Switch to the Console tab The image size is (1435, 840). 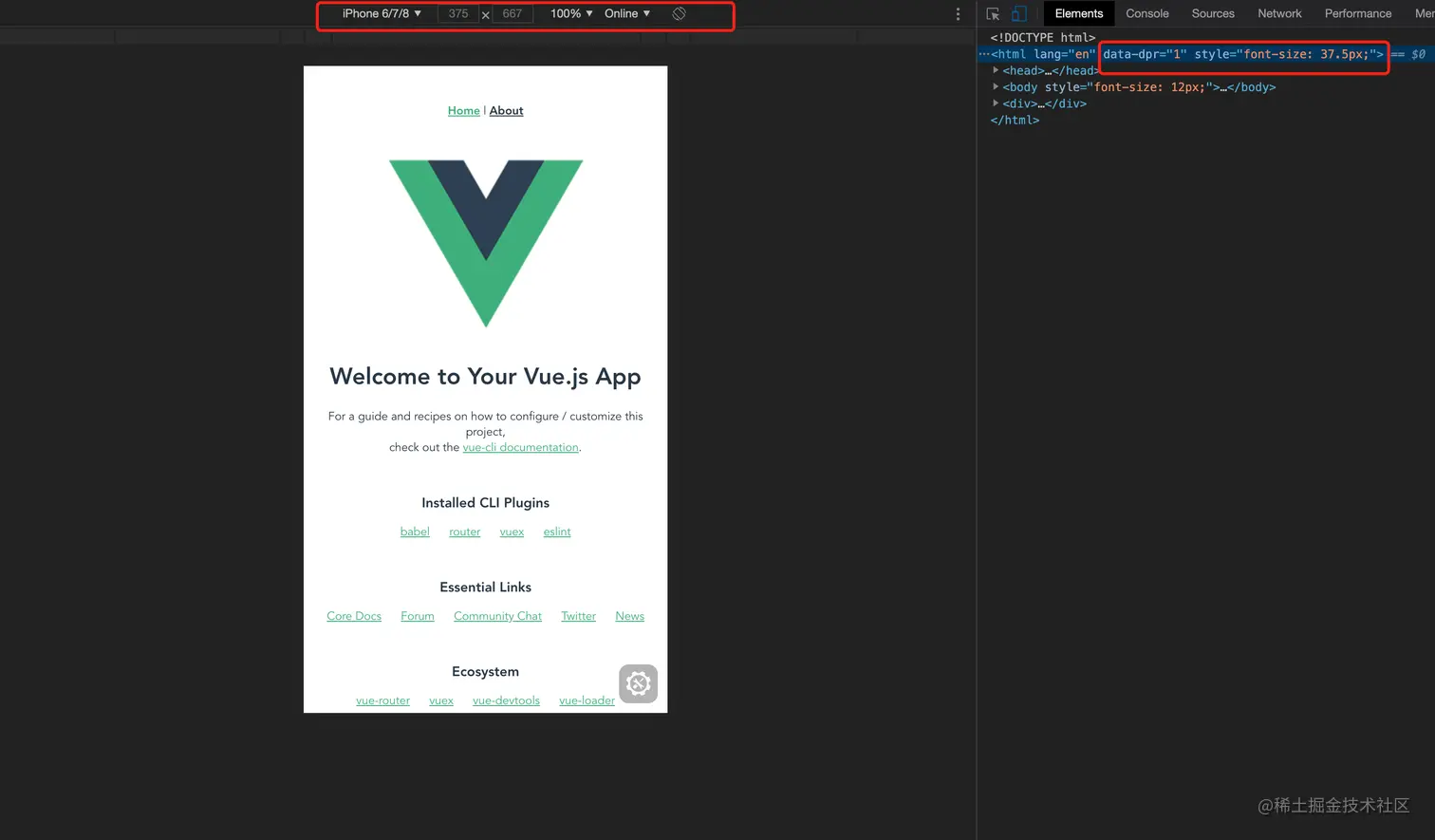tap(1147, 13)
